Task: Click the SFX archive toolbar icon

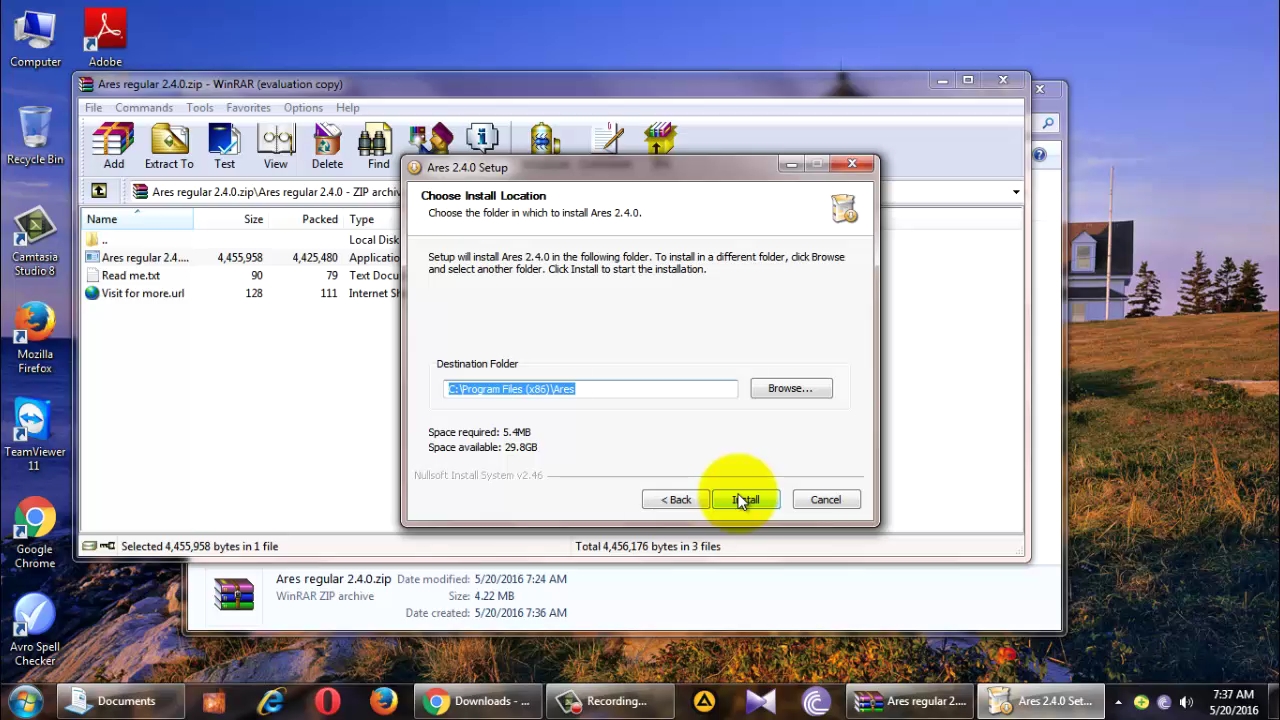Action: (x=659, y=139)
